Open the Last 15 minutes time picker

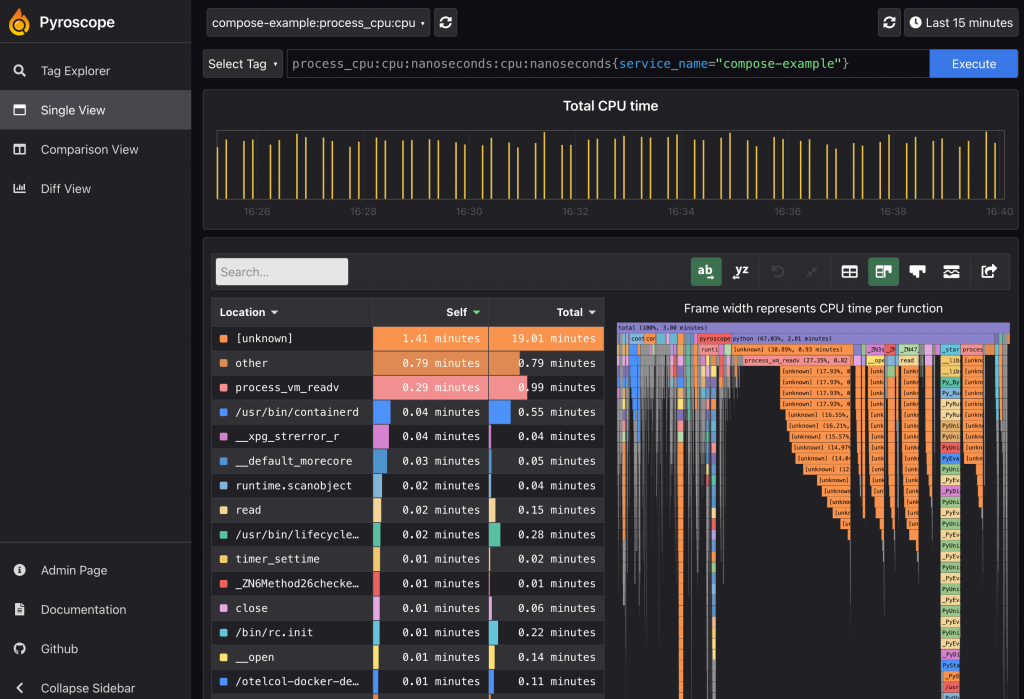point(961,23)
